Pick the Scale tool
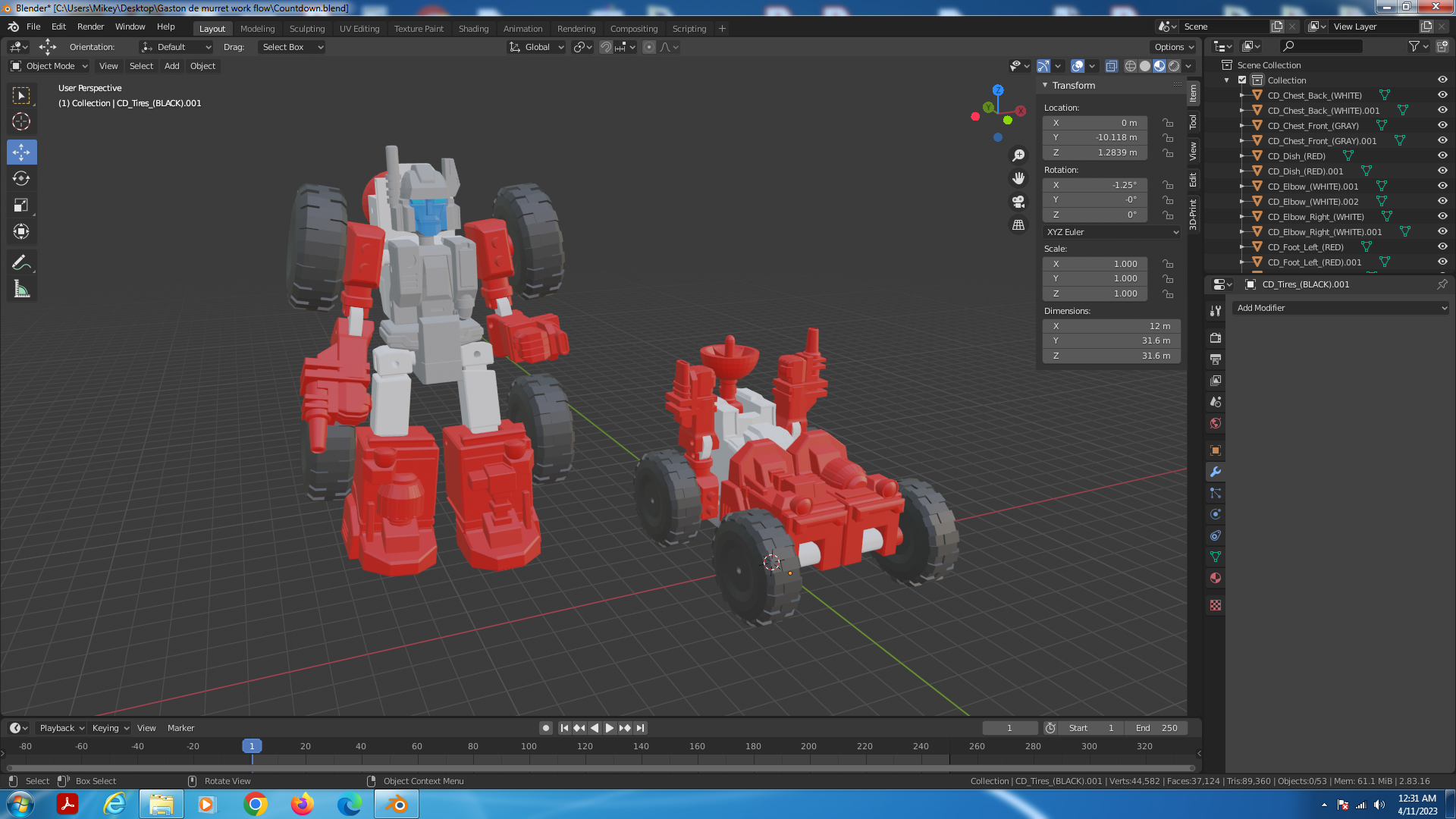The height and width of the screenshot is (819, 1456). 21,205
